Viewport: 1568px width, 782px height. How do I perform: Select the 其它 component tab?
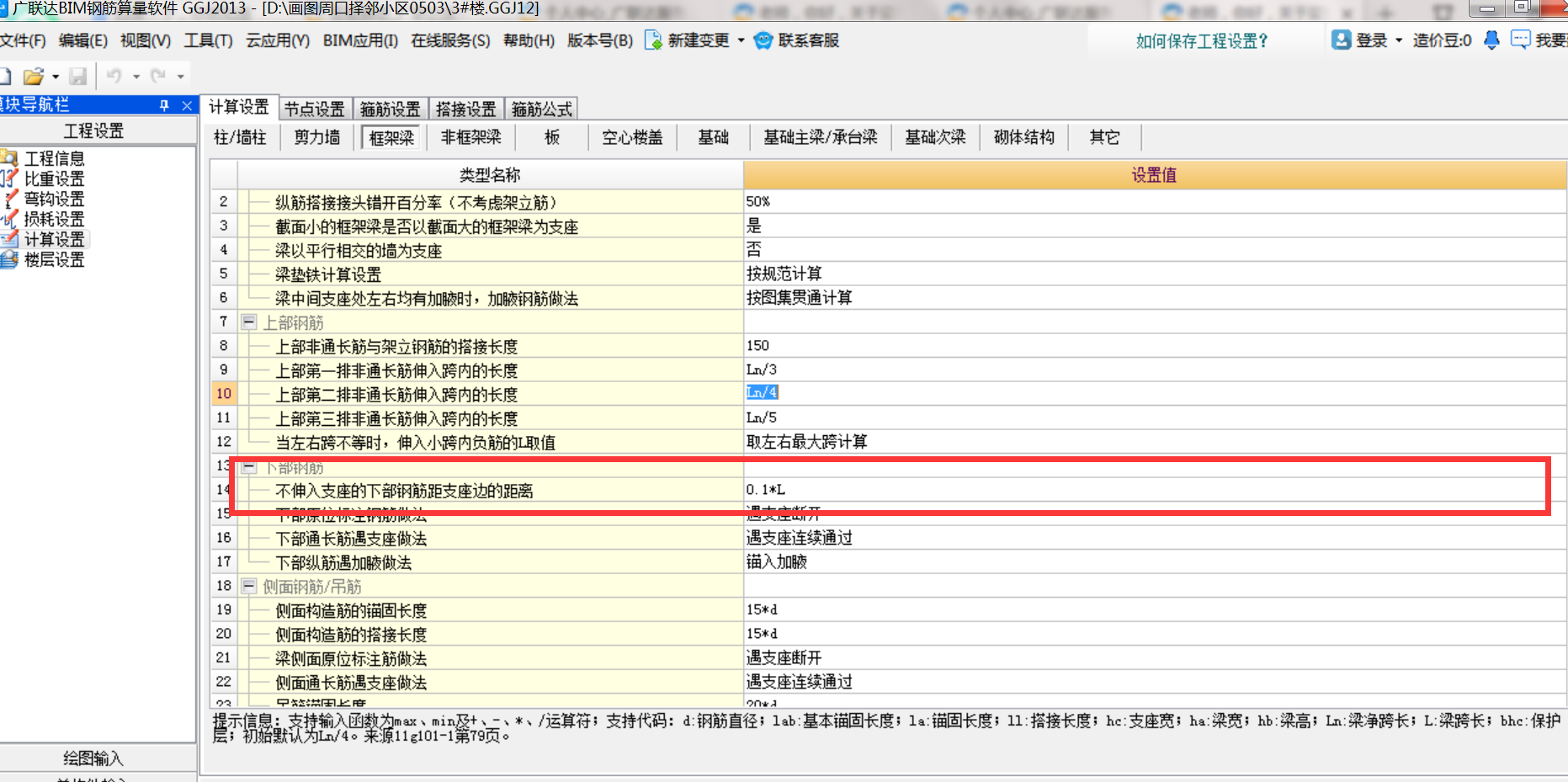click(x=1104, y=137)
